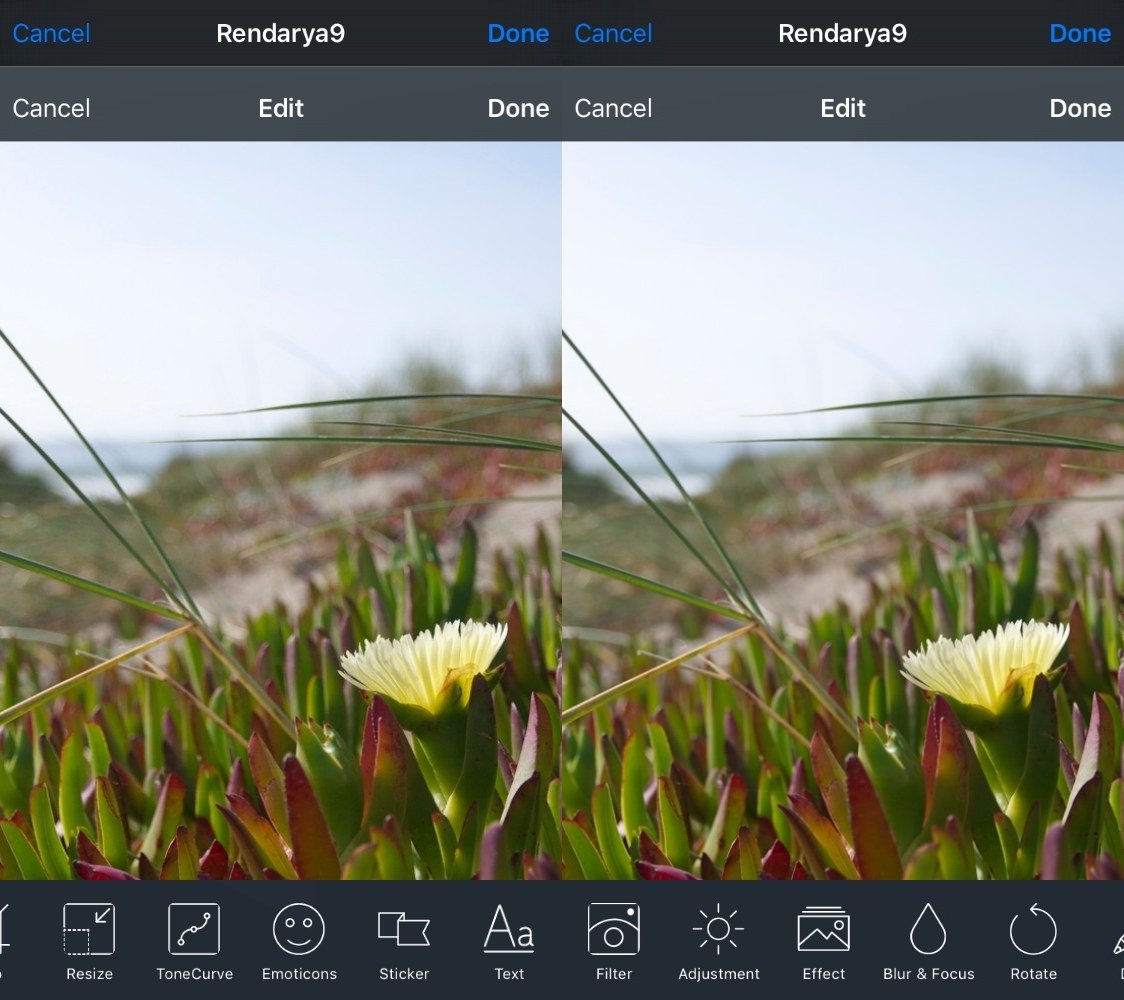Click the Rendarya9 title in right screen
This screenshot has width=1124, height=1000.
843,33
